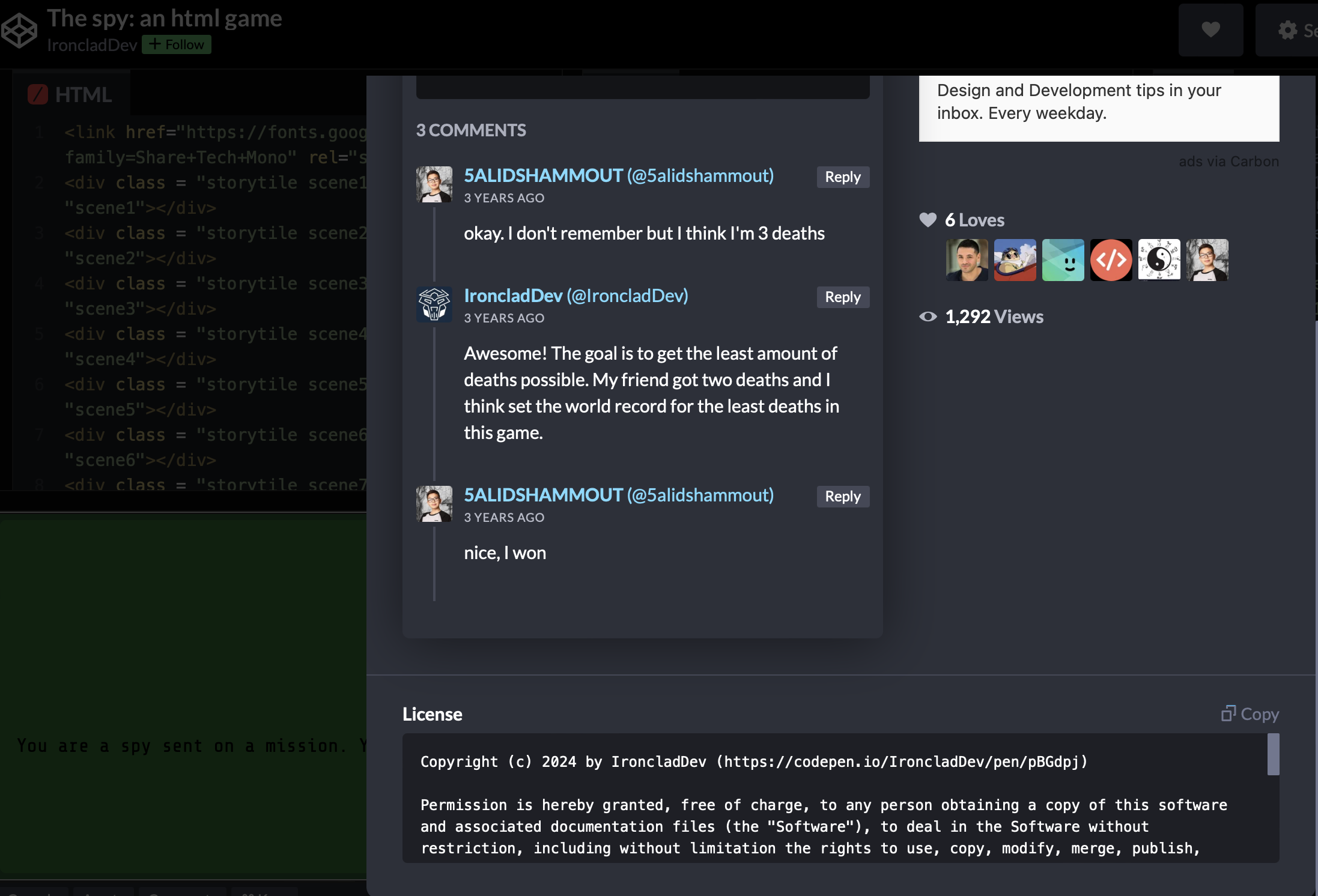Image resolution: width=1318 pixels, height=896 pixels.
Task: Follow IroncladDev with the Follow button
Action: coord(177,44)
